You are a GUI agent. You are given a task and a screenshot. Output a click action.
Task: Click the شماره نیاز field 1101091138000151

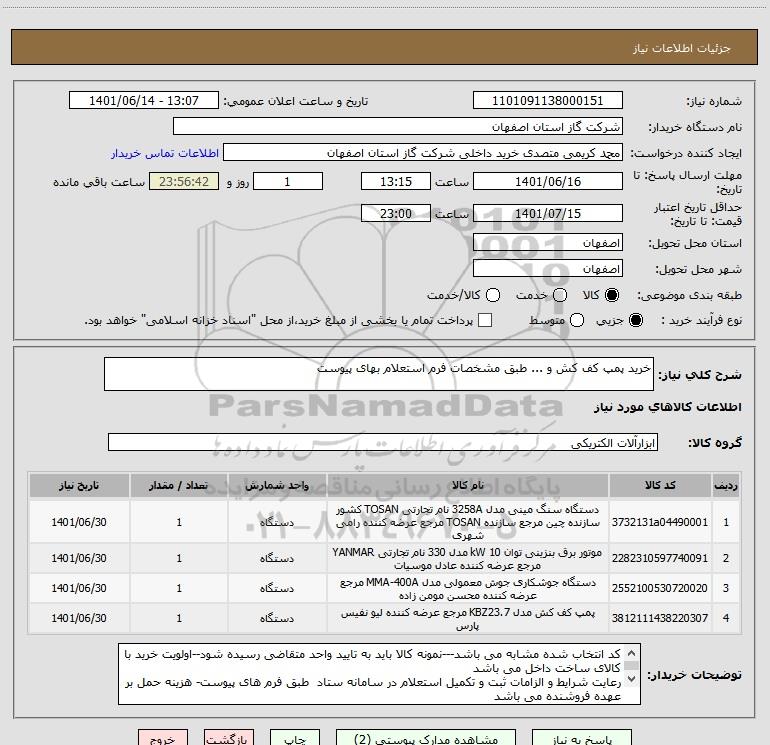coord(548,100)
